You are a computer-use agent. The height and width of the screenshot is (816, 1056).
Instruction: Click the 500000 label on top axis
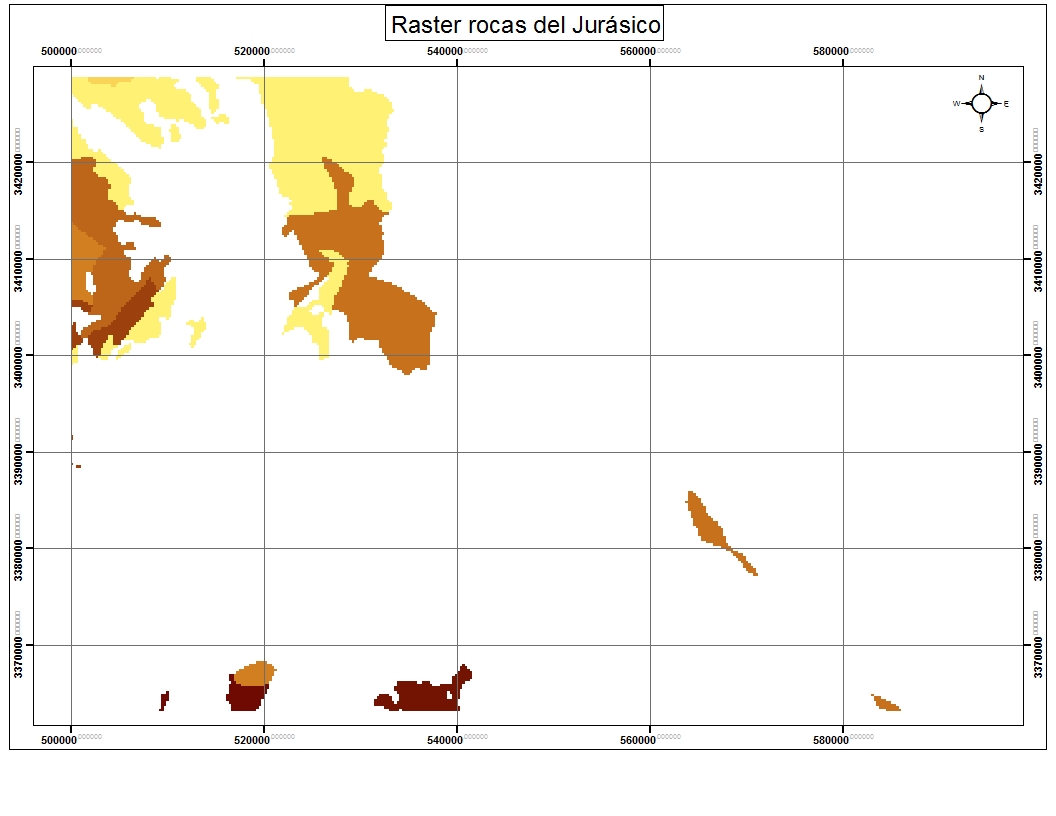[59, 51]
